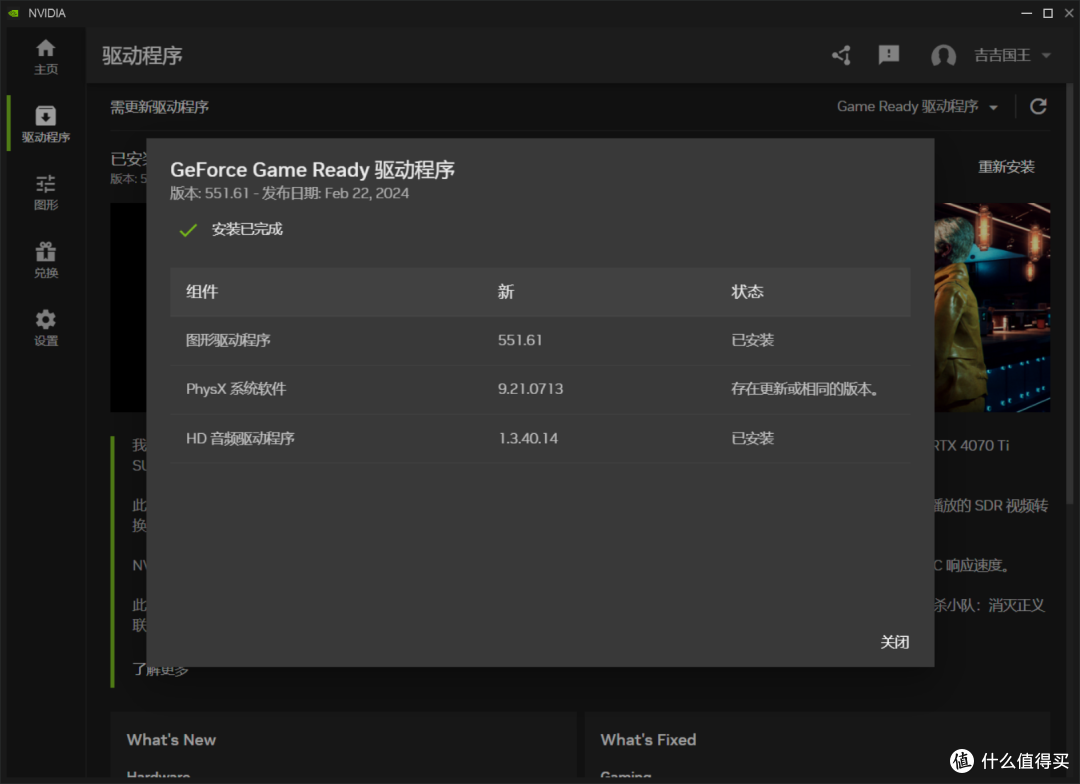
Task: Click the 安装已完成 status message
Action: coord(247,229)
